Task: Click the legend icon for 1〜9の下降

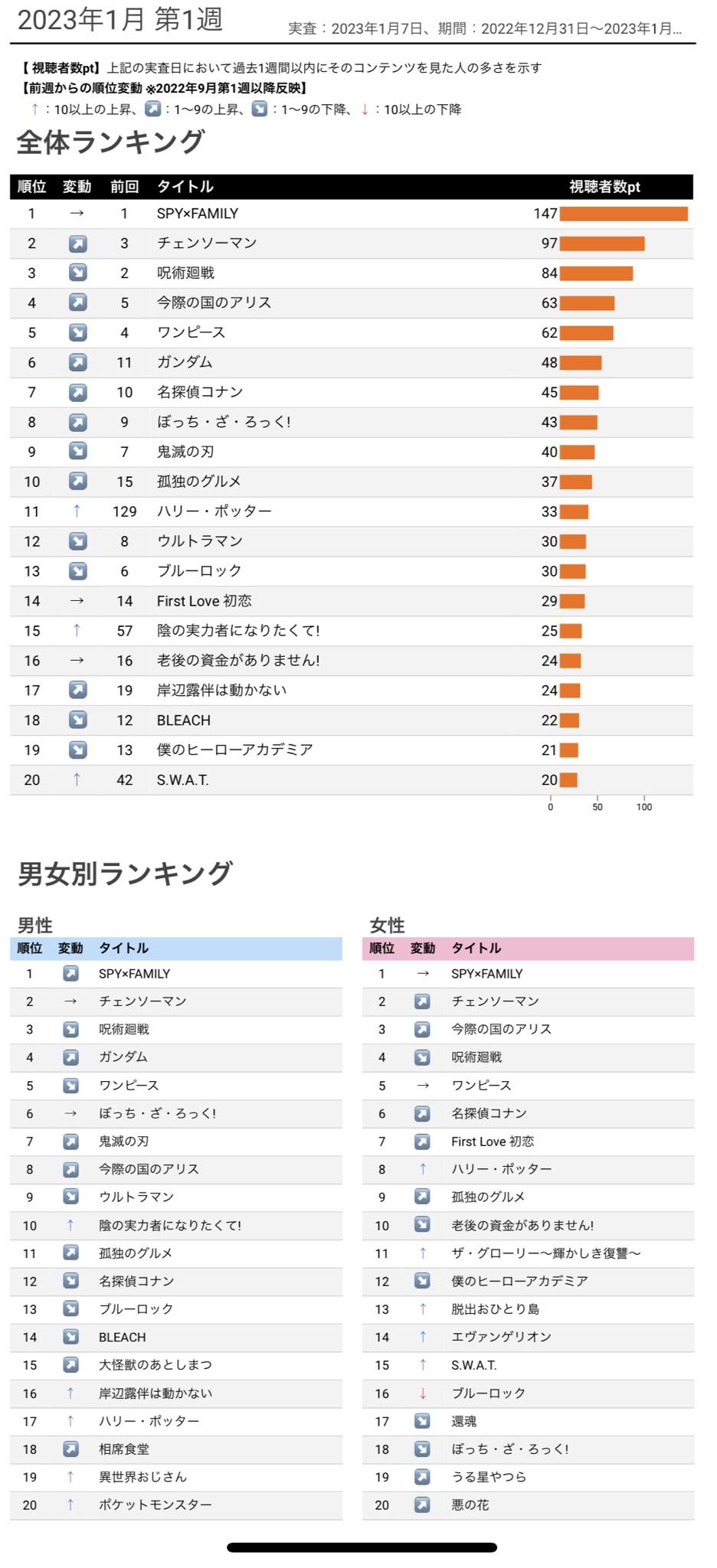Action: tap(260, 109)
